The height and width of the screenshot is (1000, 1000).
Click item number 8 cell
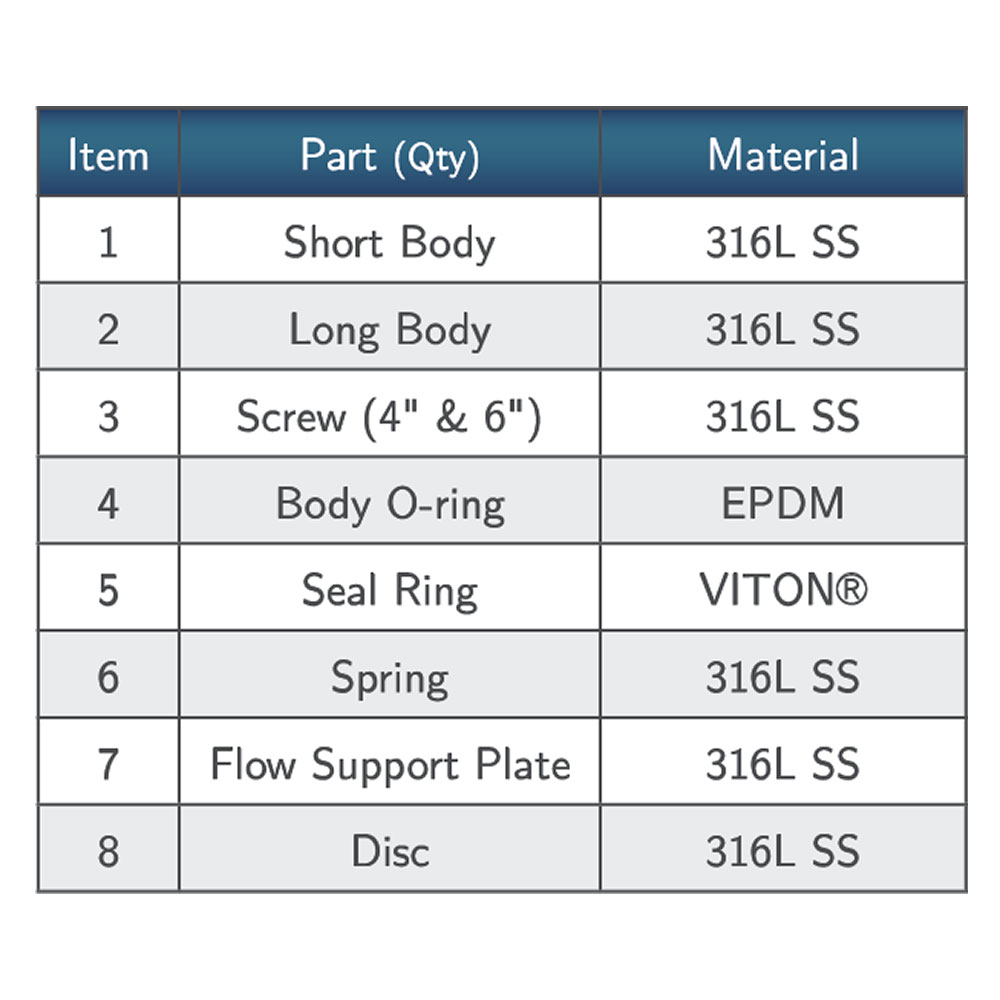(x=108, y=852)
